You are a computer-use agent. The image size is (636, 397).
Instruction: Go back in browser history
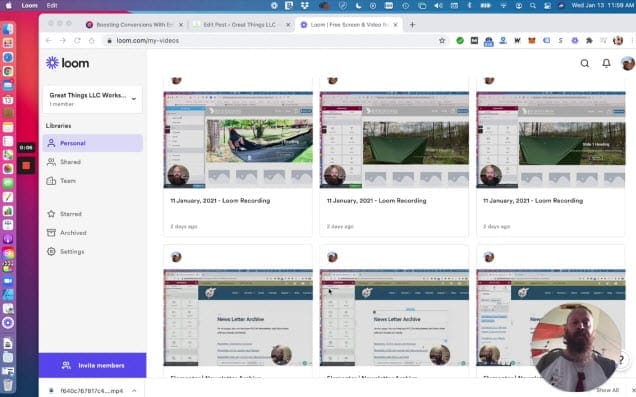(49, 41)
